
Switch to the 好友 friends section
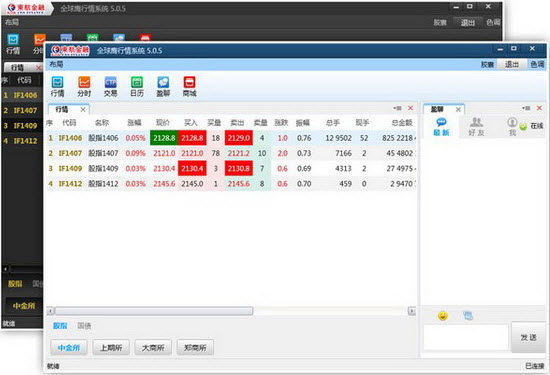476,127
